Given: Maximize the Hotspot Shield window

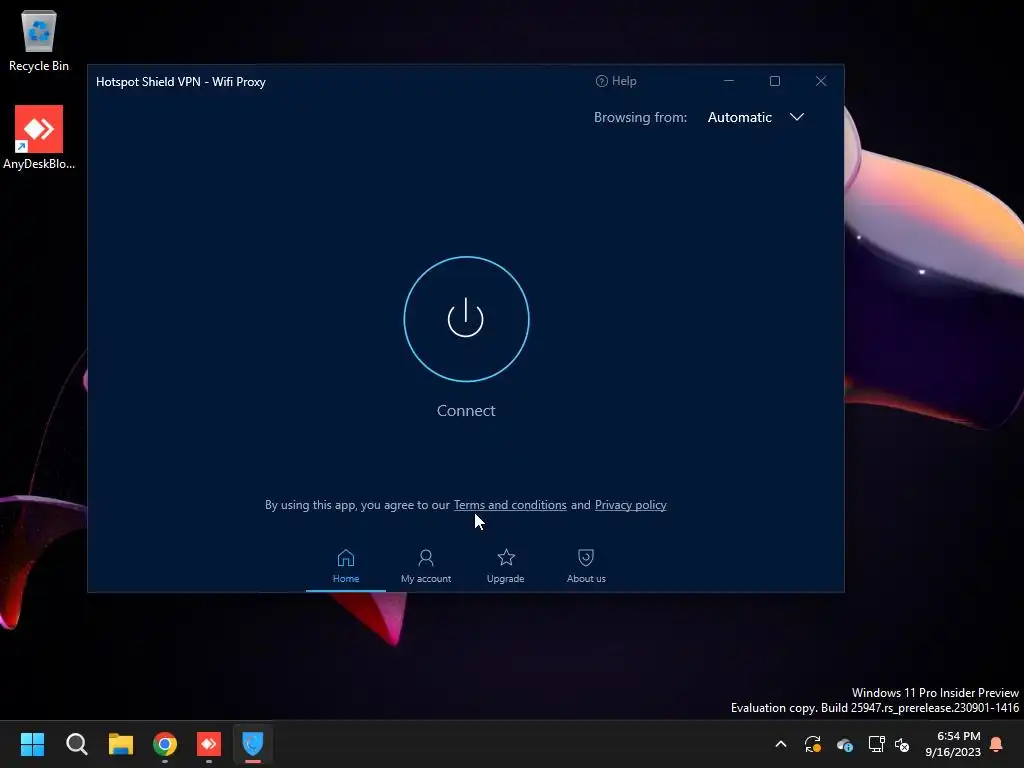Looking at the screenshot, I should coord(775,81).
